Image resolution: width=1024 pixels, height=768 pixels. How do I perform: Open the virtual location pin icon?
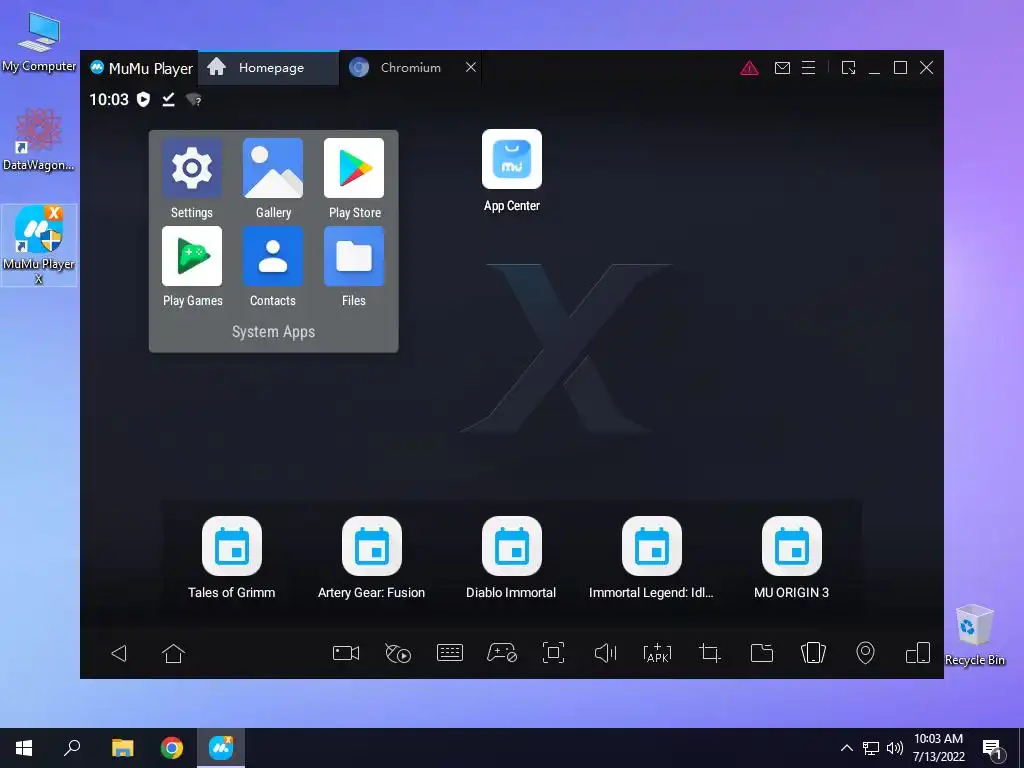865,653
